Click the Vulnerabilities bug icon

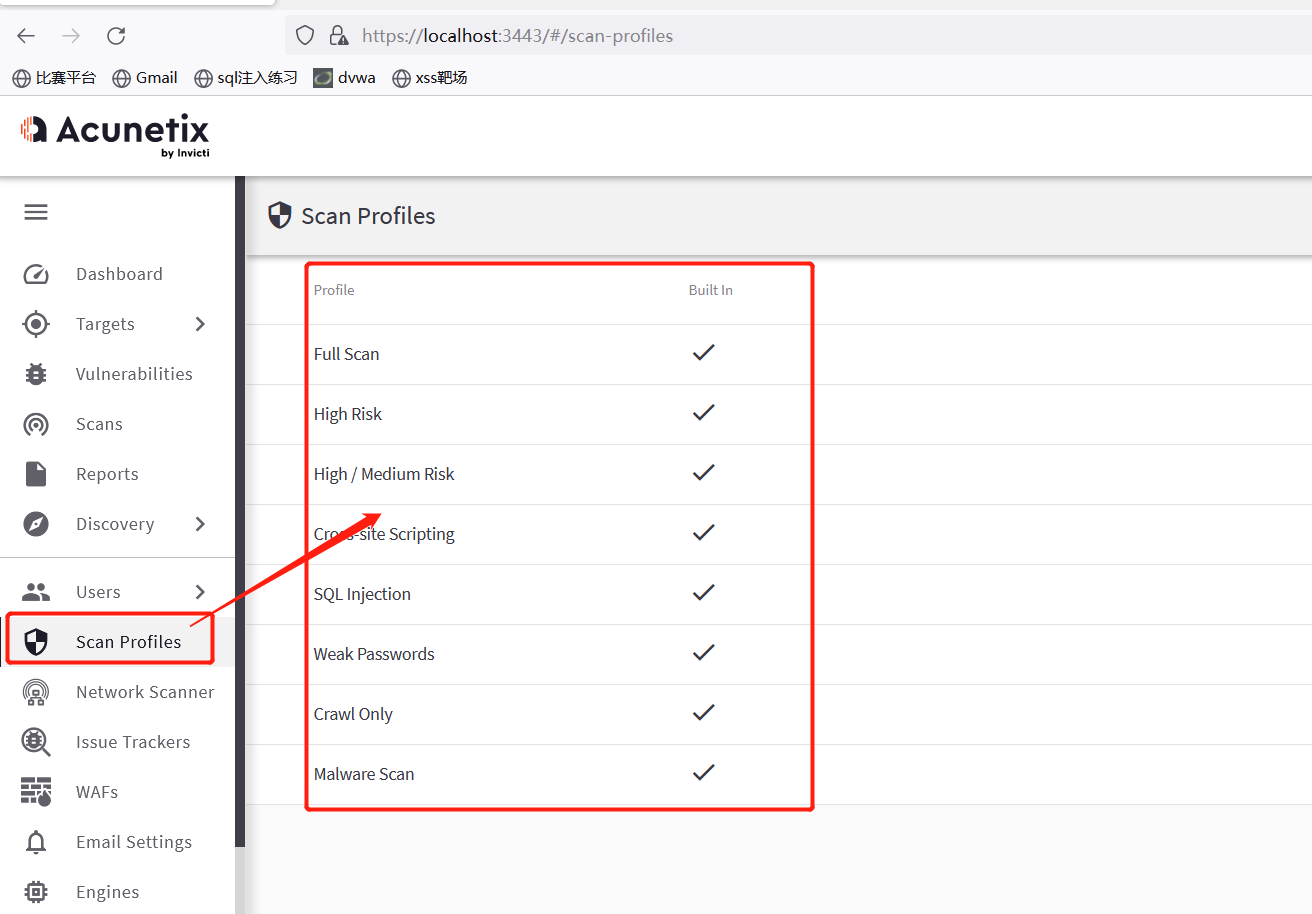(x=36, y=374)
